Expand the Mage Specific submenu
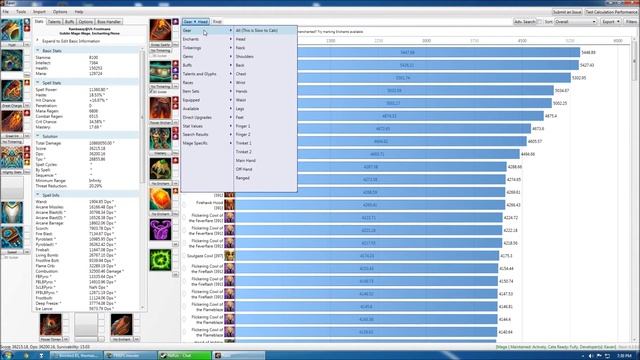Screen dimensions: 640x360 207,143
